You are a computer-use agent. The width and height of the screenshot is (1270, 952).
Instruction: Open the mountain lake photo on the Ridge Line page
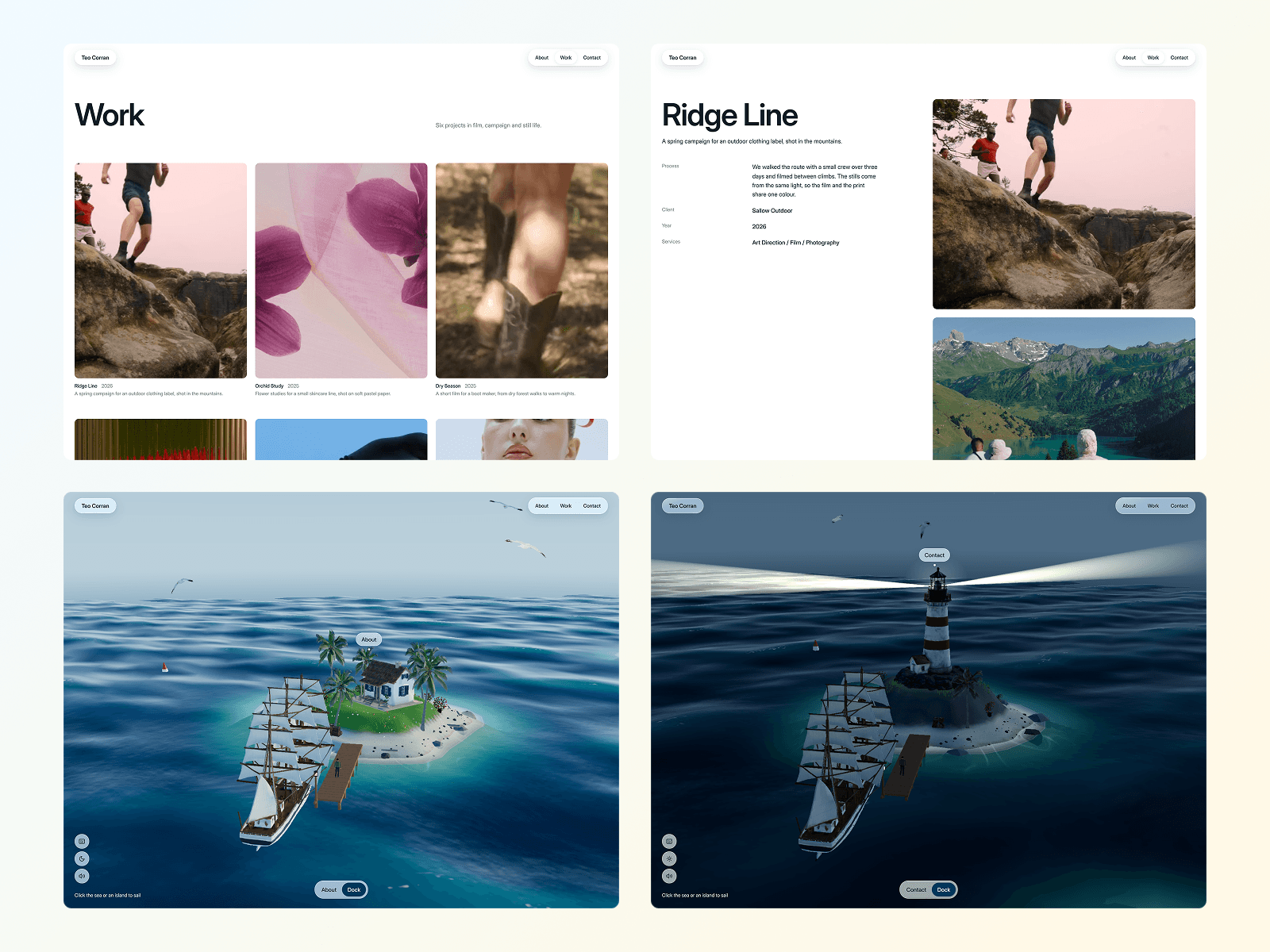pos(1064,389)
